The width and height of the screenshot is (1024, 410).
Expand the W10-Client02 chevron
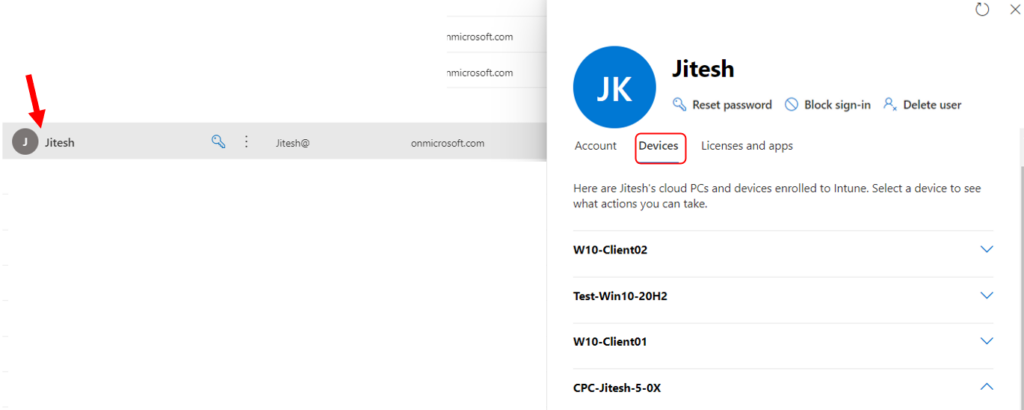click(987, 249)
